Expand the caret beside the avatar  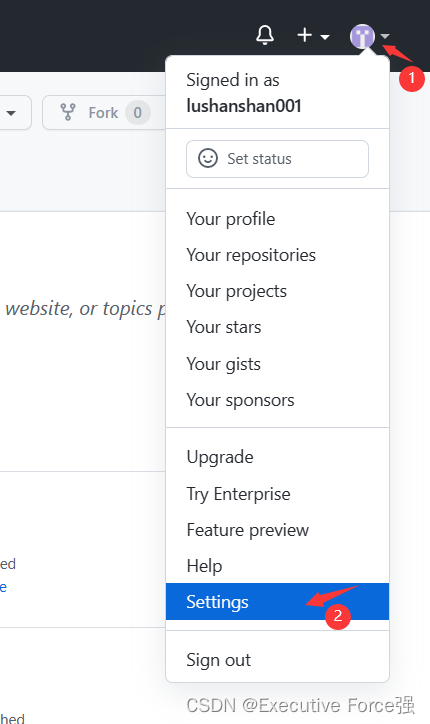tap(385, 36)
